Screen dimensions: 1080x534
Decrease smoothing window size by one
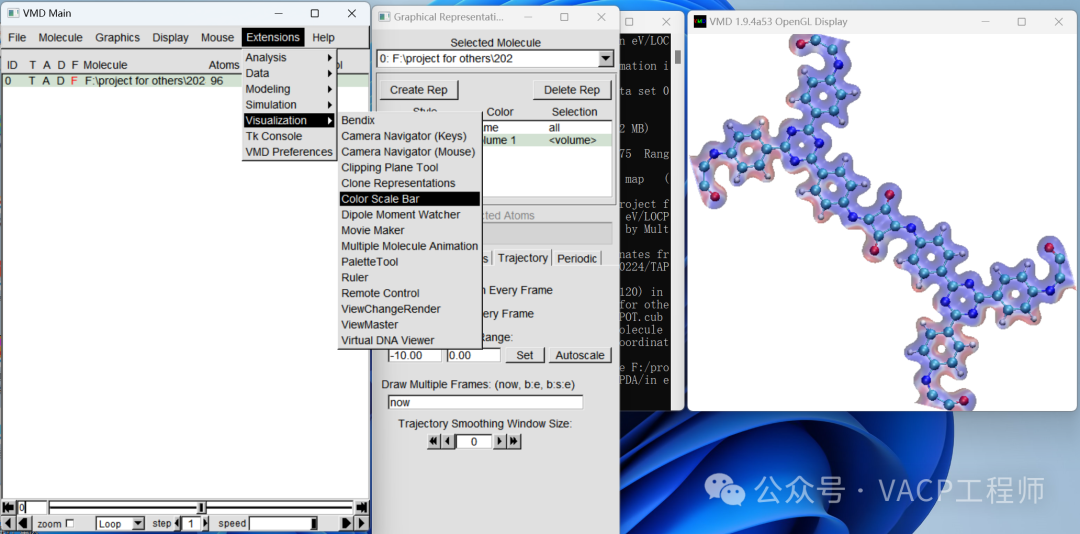pyautogui.click(x=448, y=442)
